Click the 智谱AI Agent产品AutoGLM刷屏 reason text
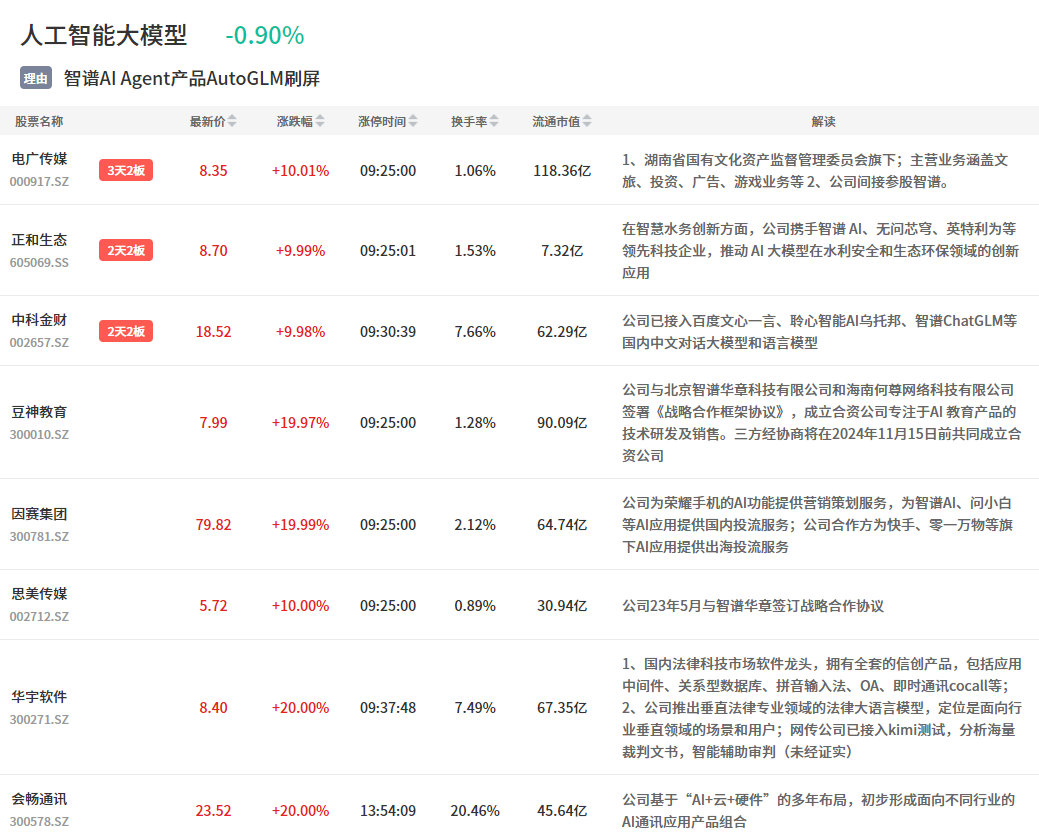Screen dimensions: 1039x838 192,78
